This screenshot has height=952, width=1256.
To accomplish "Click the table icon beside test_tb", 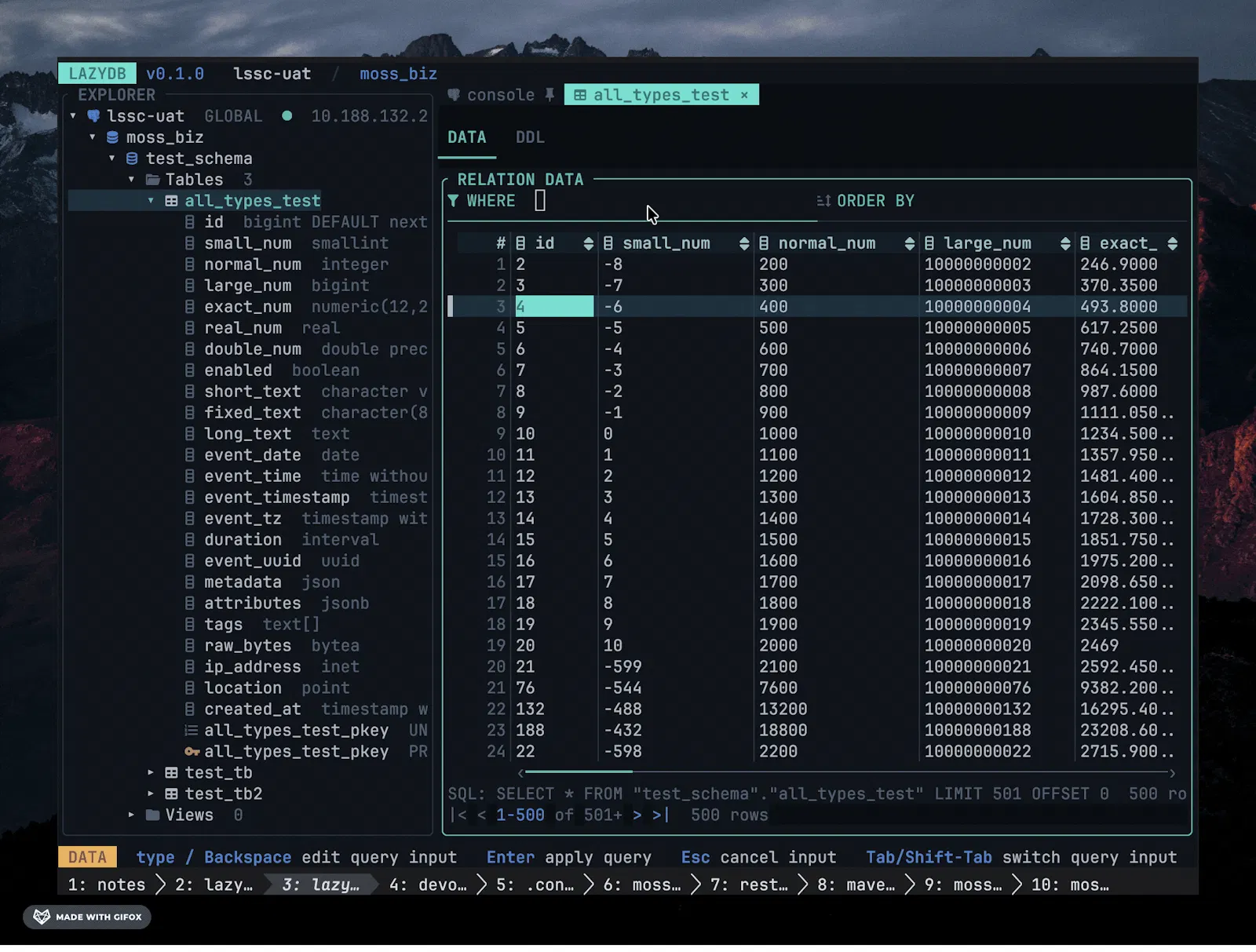I will (x=171, y=773).
